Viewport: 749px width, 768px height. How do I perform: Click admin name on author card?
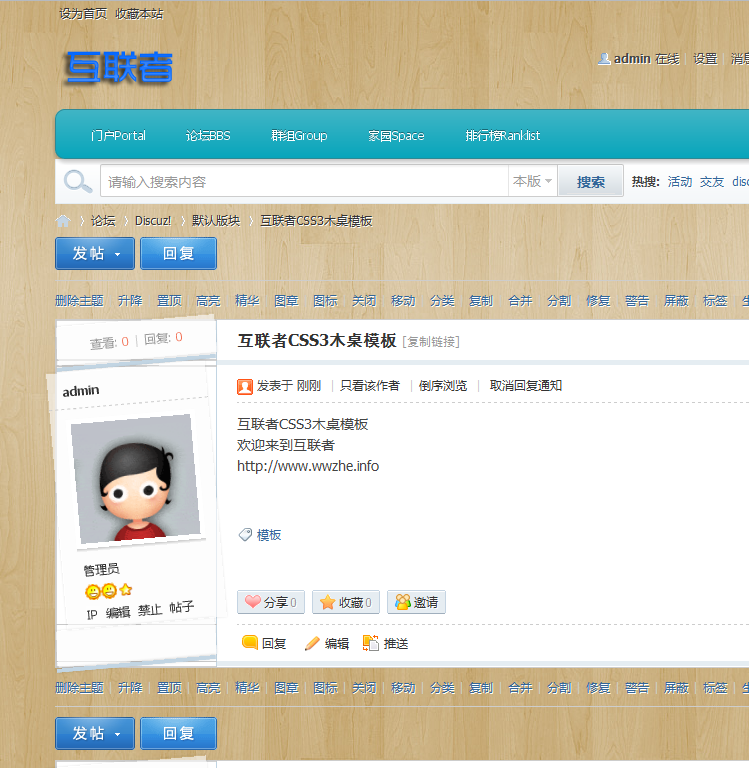pos(81,391)
